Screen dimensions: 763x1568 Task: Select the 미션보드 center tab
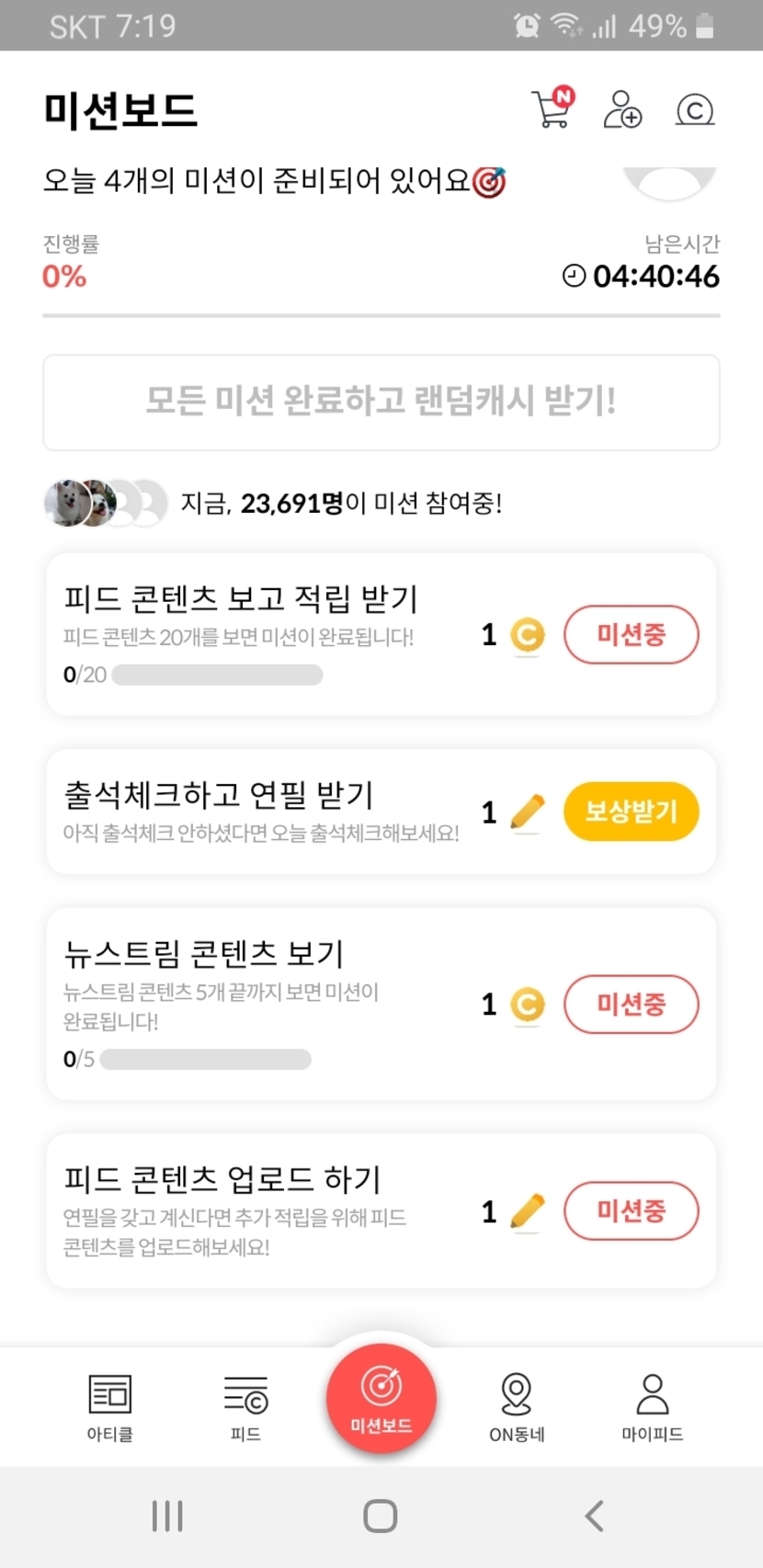coord(381,1397)
